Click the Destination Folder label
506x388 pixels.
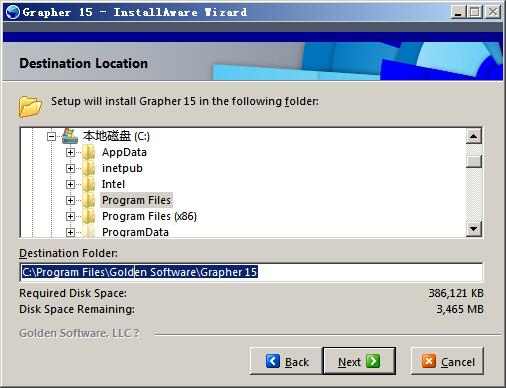68,253
